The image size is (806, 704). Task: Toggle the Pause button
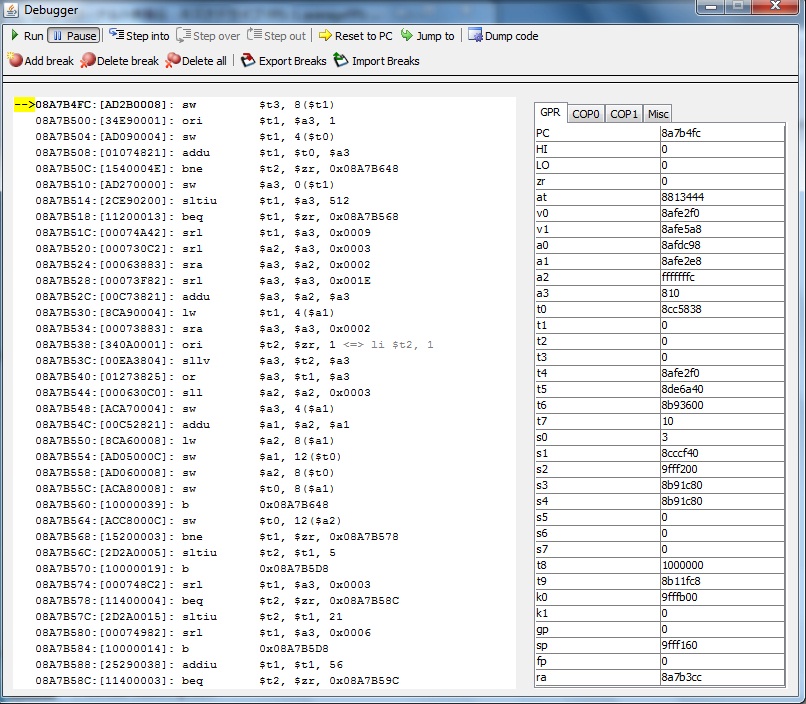(73, 36)
